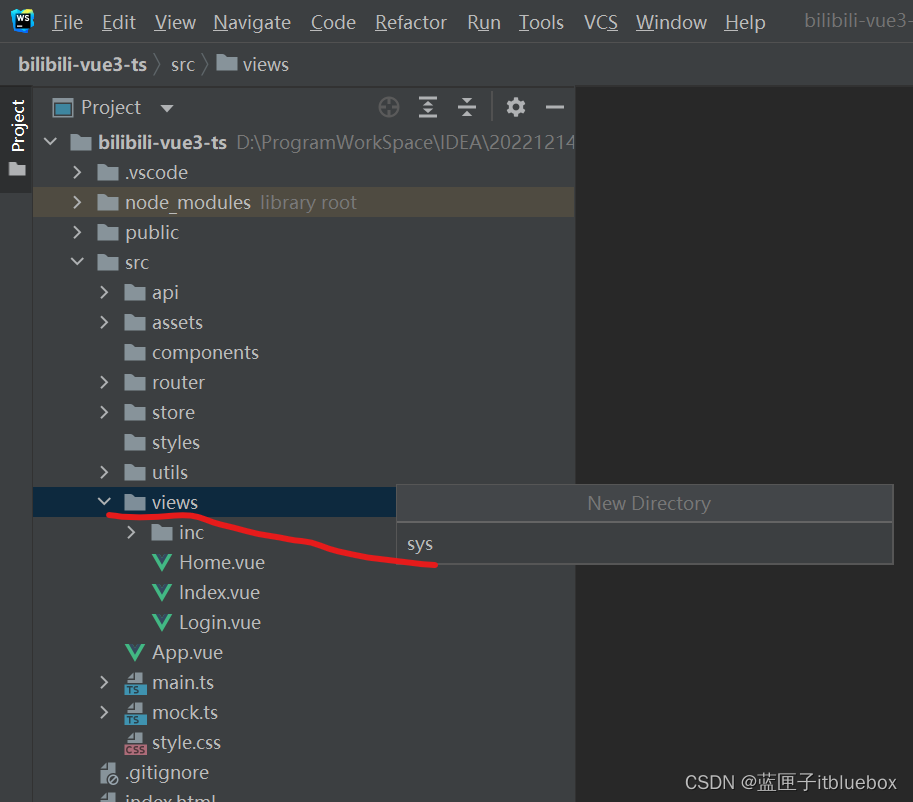Open the Run menu
Viewport: 913px width, 802px height.
pyautogui.click(x=484, y=23)
